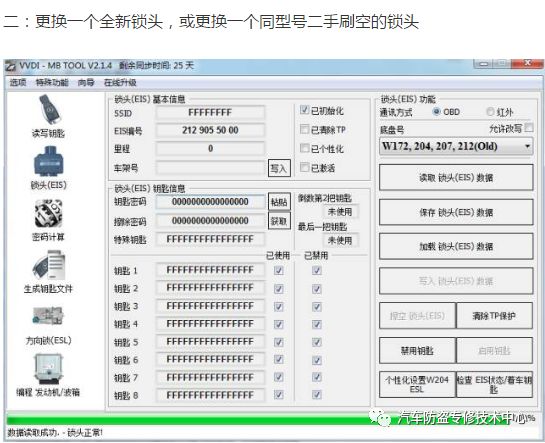This screenshot has height=443, width=545.
Task: Click status text 数据读取成功 - 锁头正常
Action: [x=55, y=433]
